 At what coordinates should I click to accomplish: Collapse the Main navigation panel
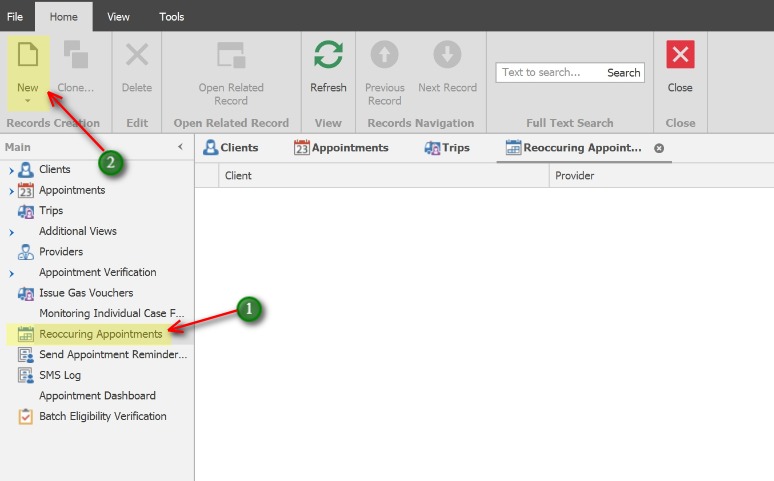[x=180, y=147]
